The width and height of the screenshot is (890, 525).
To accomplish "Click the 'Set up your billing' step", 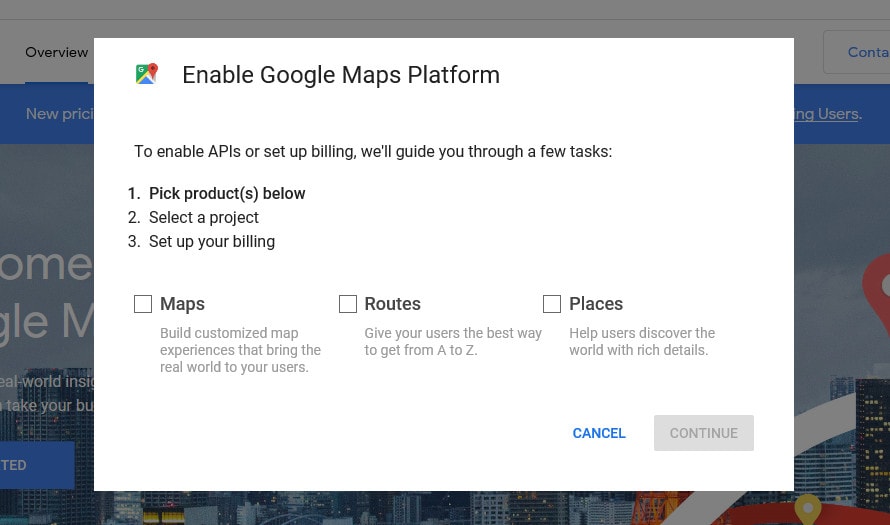I will coord(212,242).
